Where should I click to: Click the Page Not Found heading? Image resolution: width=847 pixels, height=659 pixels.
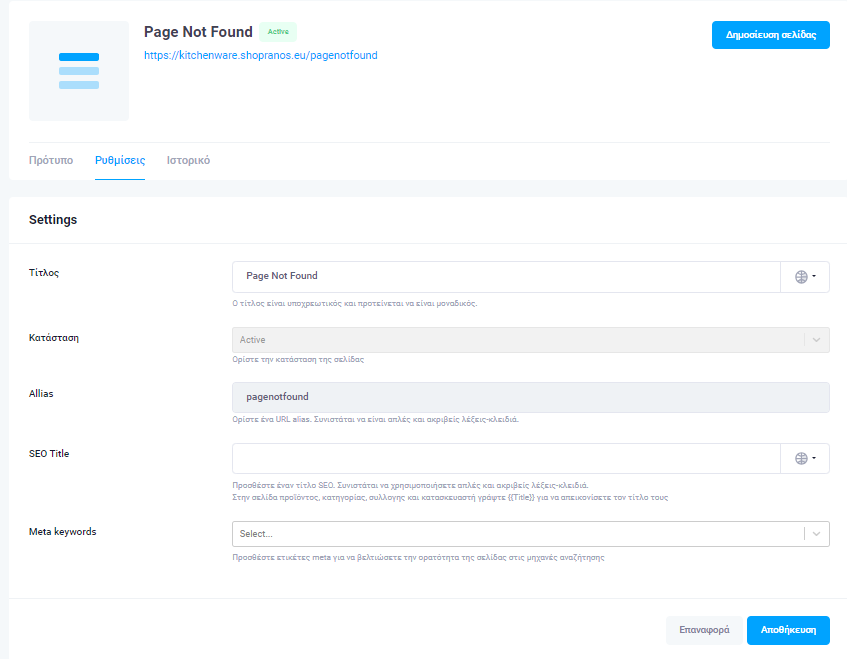click(x=198, y=32)
